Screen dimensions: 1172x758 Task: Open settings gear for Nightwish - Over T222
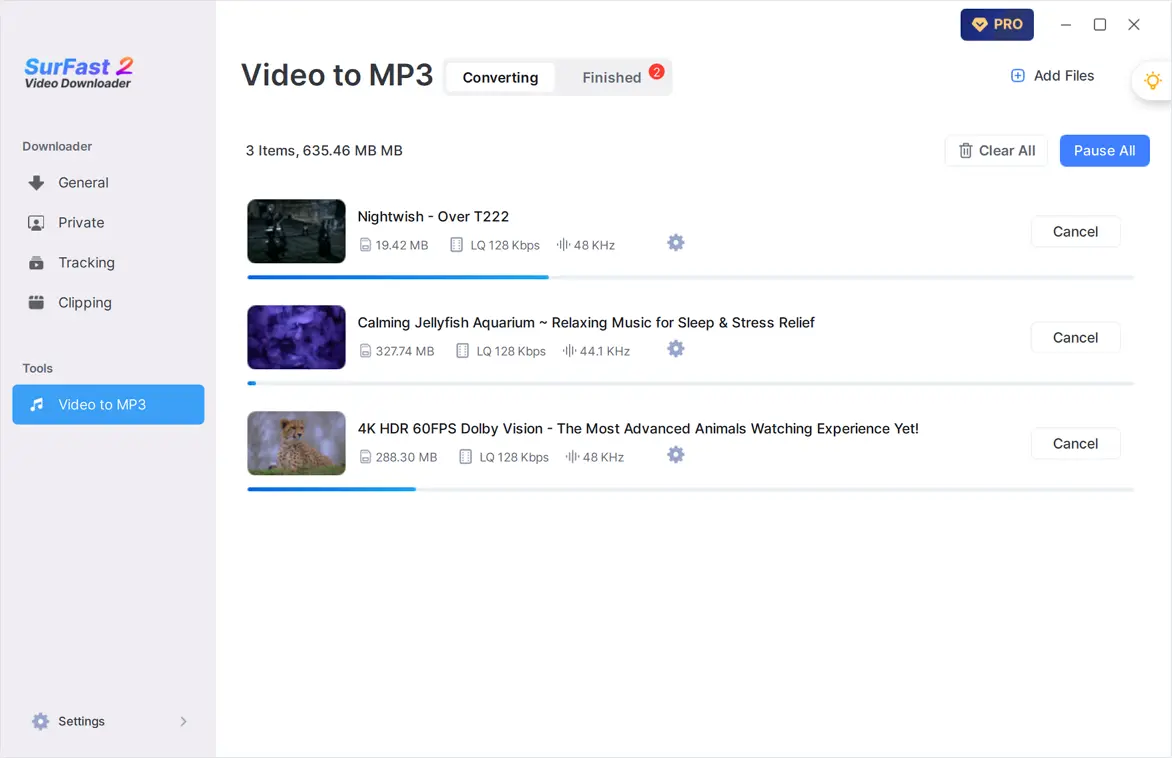pos(675,243)
